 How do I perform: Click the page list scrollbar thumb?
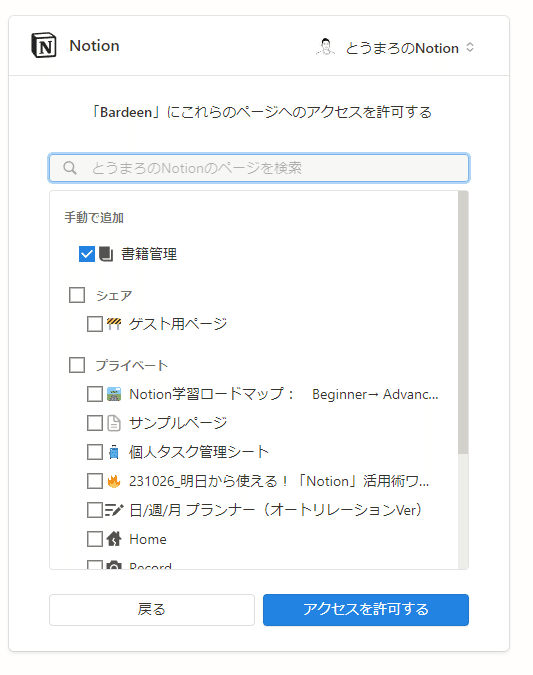[463, 322]
